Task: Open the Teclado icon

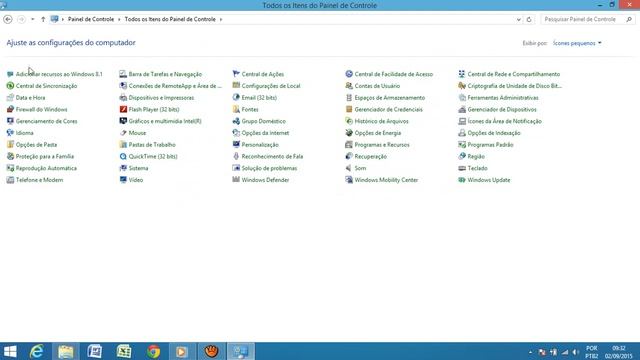Action: 462,168
